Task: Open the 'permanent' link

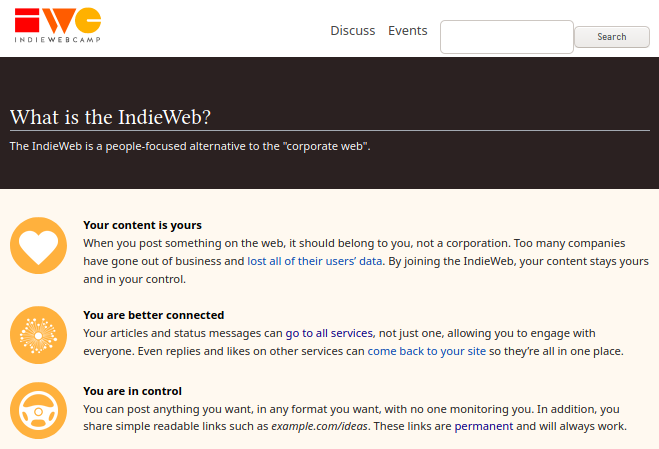Action: click(484, 426)
